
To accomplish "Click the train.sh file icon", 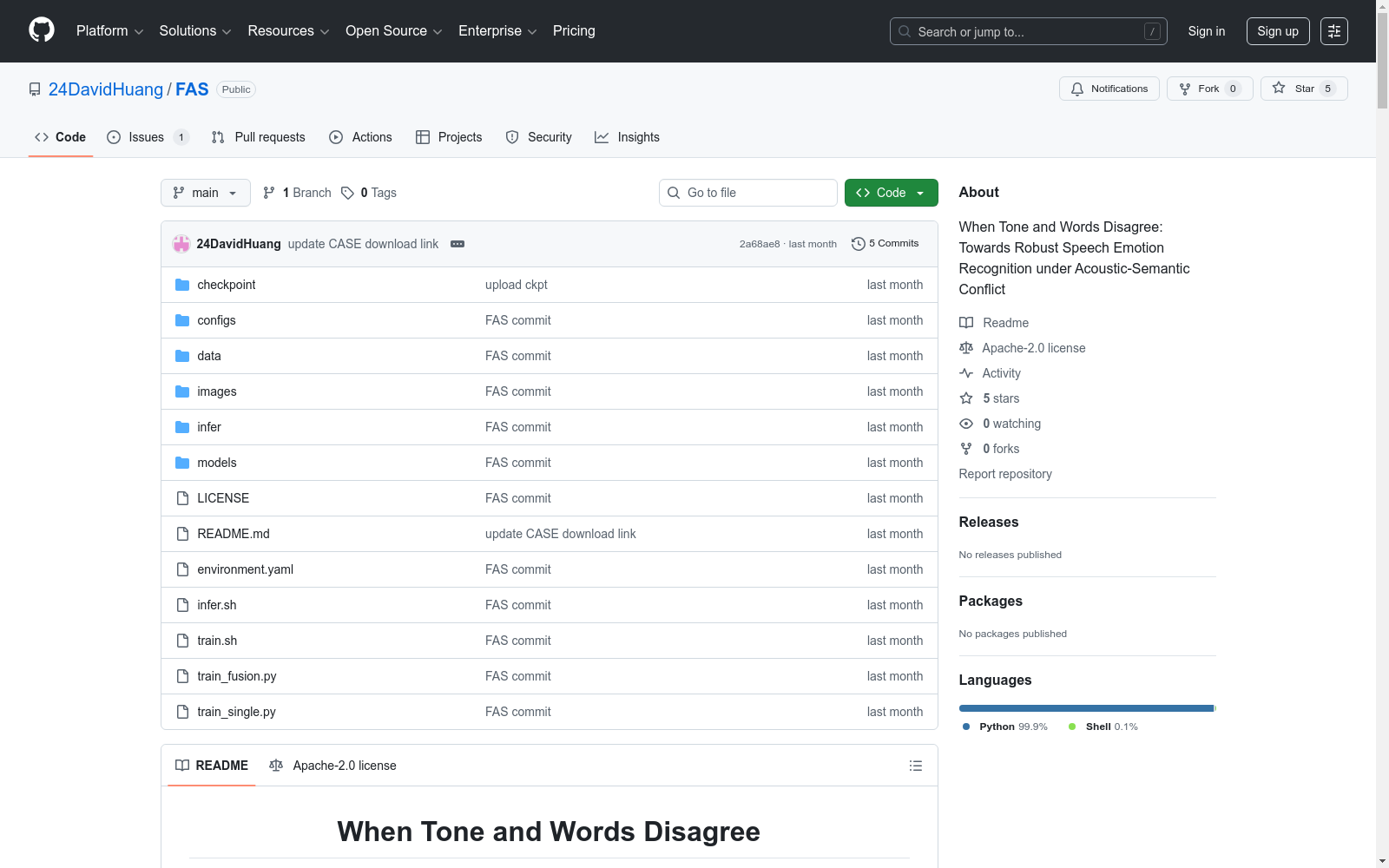I will (182, 641).
